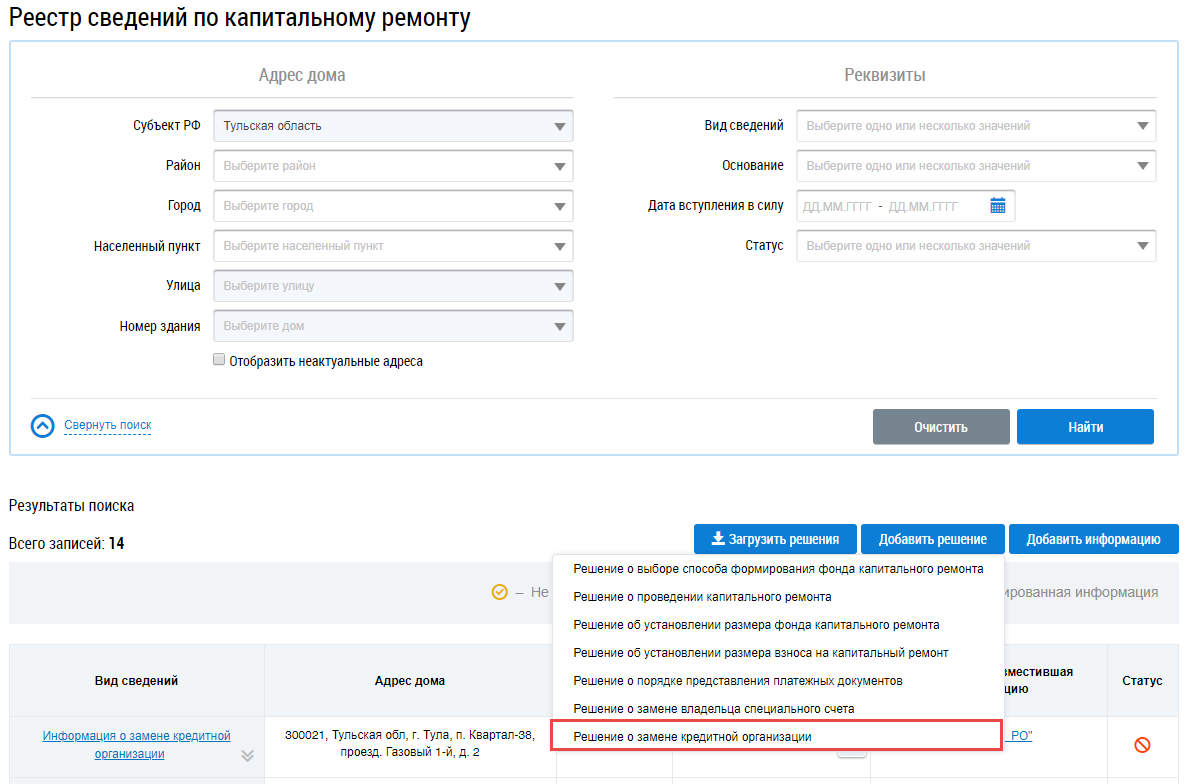
Task: Click the collapse search circle arrow icon
Action: (42, 426)
